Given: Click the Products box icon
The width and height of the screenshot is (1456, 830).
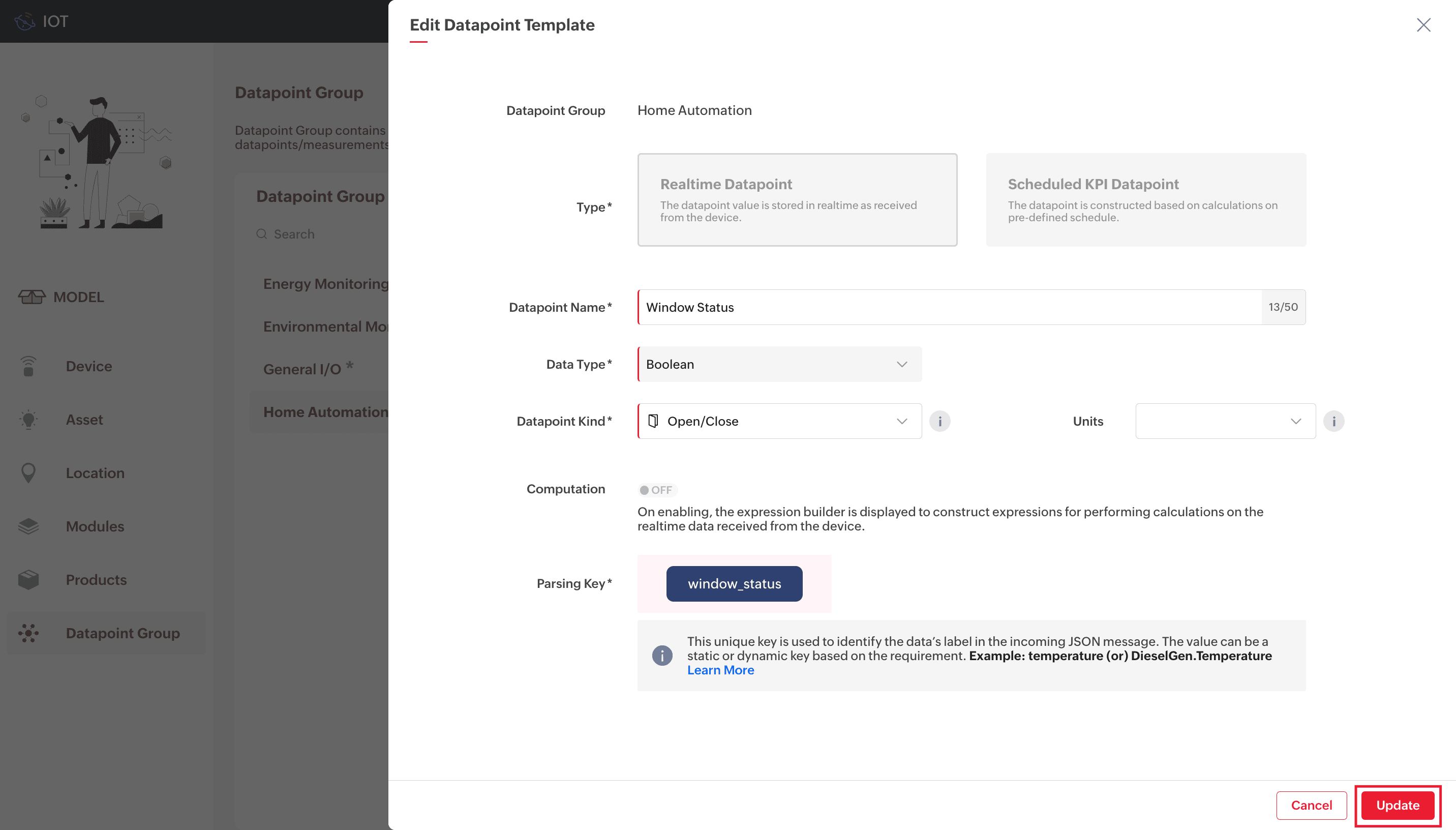Looking at the screenshot, I should point(28,580).
